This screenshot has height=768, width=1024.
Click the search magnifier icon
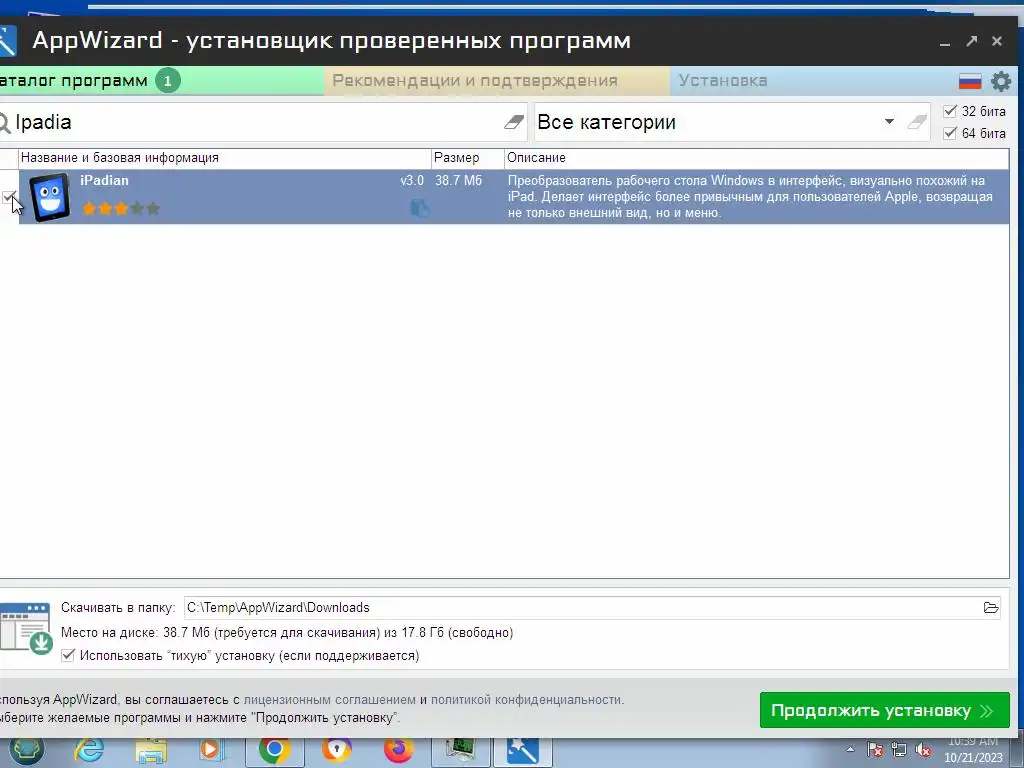[x=5, y=122]
